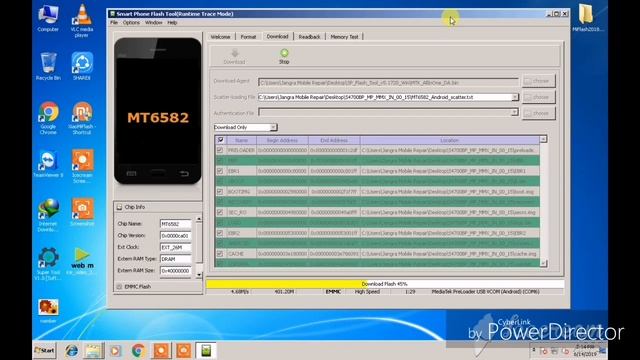
Task: Click the orange camera taskbar icon
Action: coord(183,350)
